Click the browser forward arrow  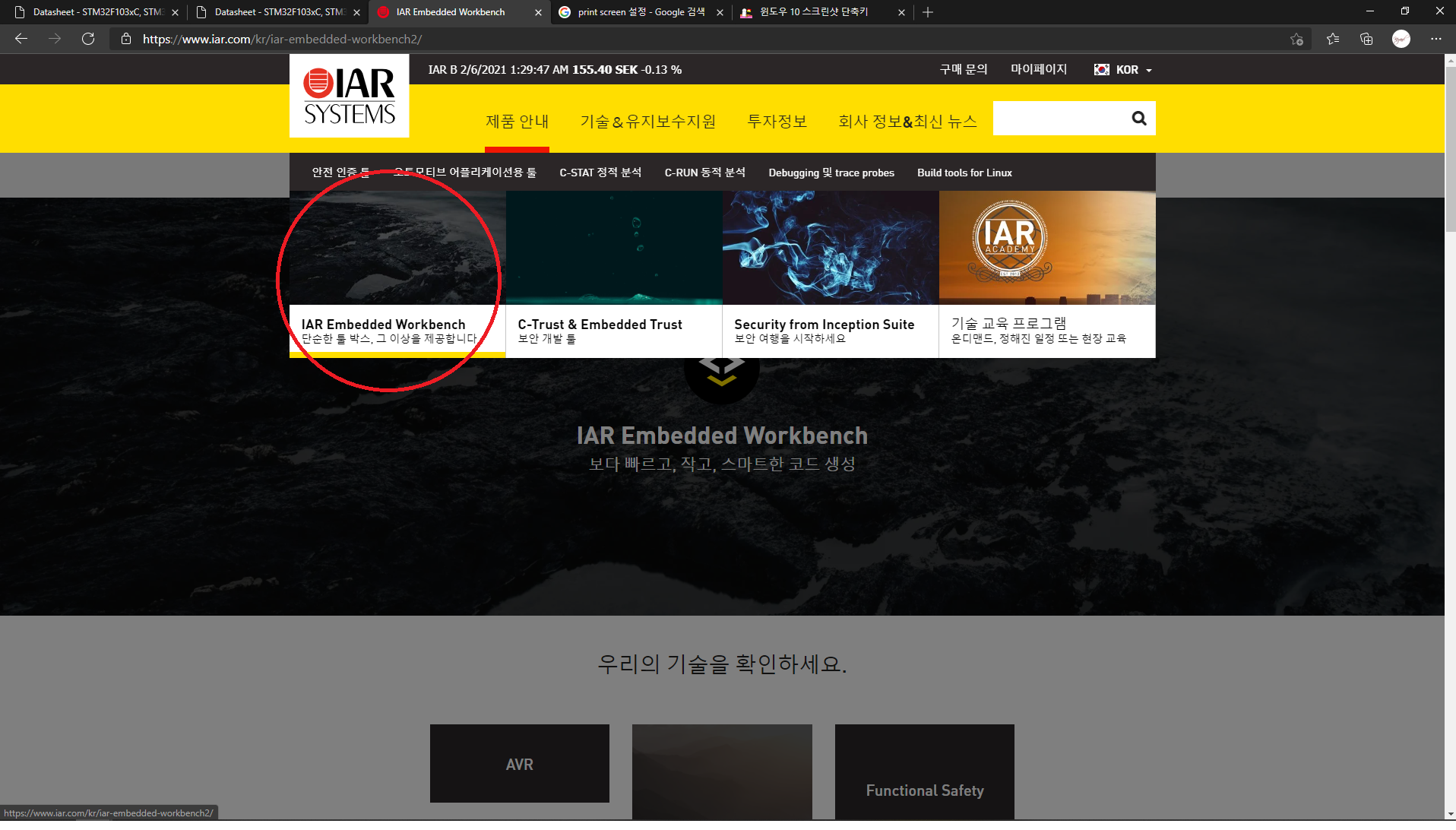[x=55, y=39]
